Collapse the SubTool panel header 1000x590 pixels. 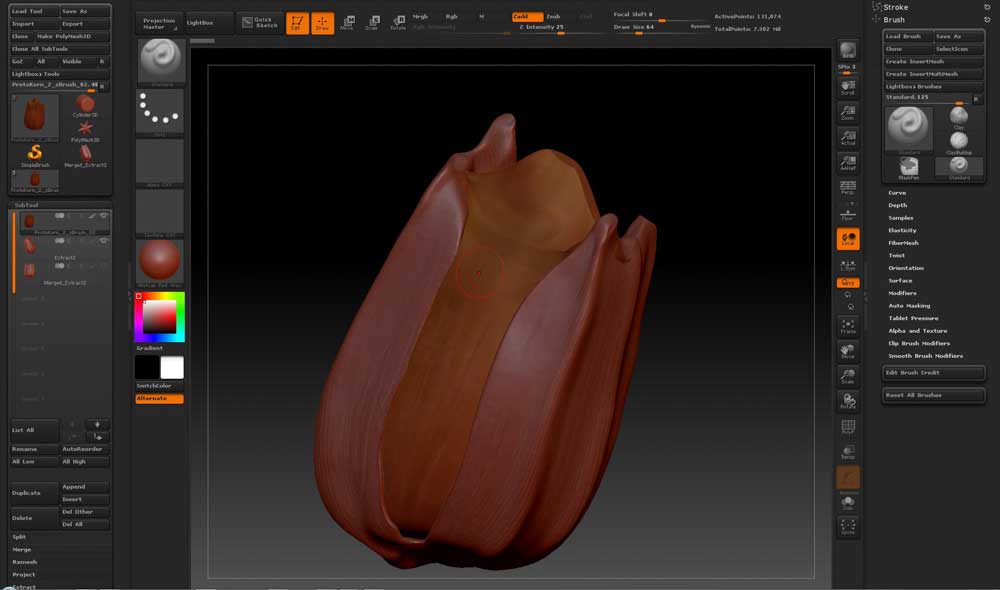pyautogui.click(x=26, y=204)
